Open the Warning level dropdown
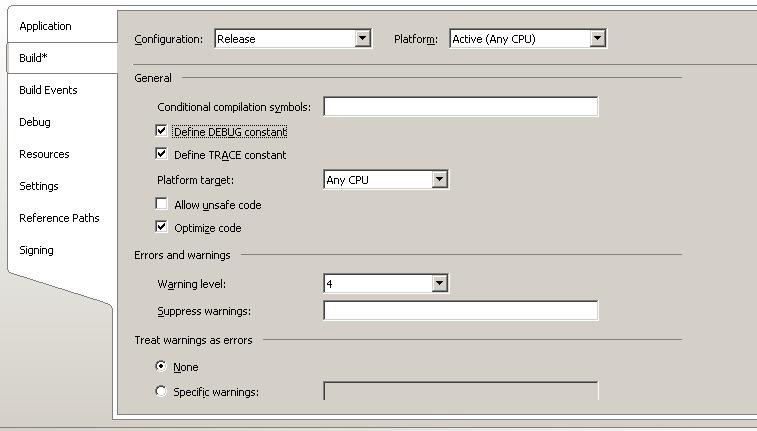This screenshot has width=757, height=431. point(386,283)
